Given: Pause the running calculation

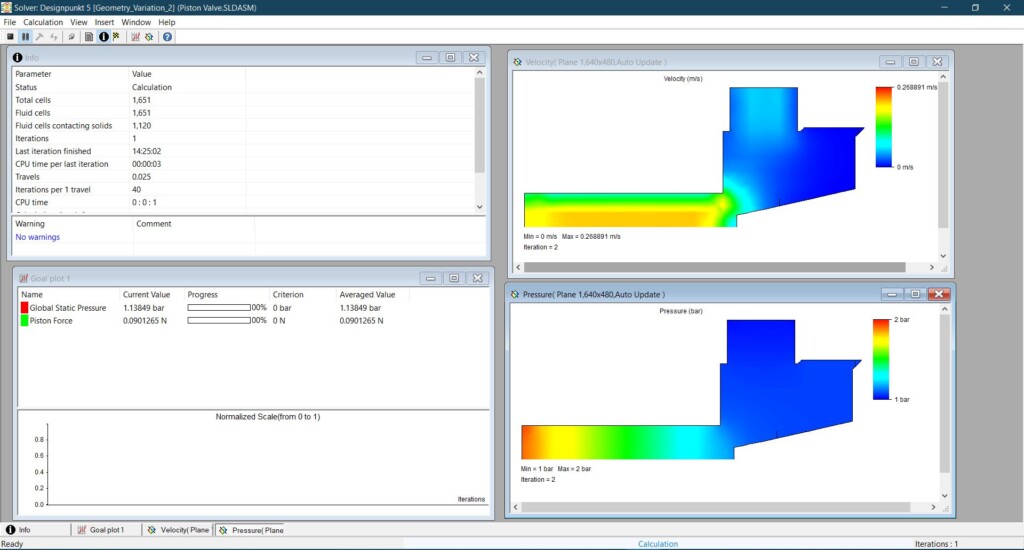Looking at the screenshot, I should click(x=25, y=37).
